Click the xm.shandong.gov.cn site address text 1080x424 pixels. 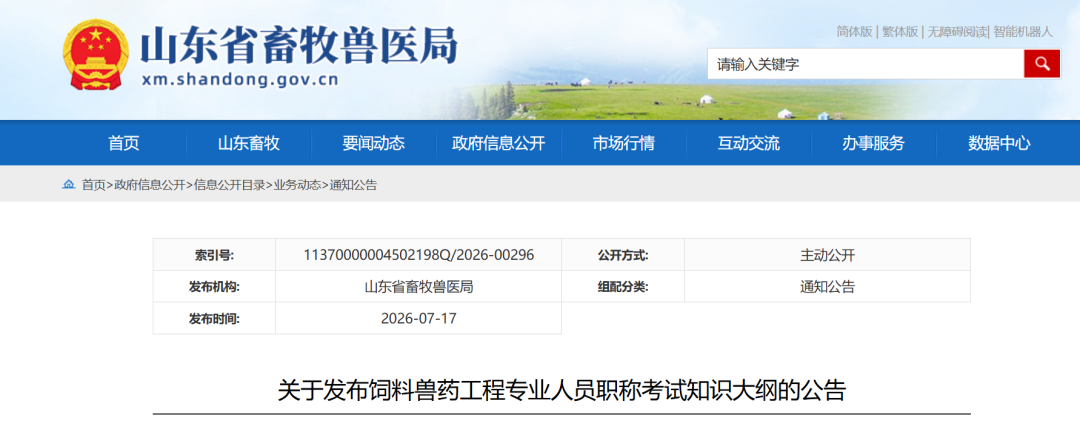(240, 80)
